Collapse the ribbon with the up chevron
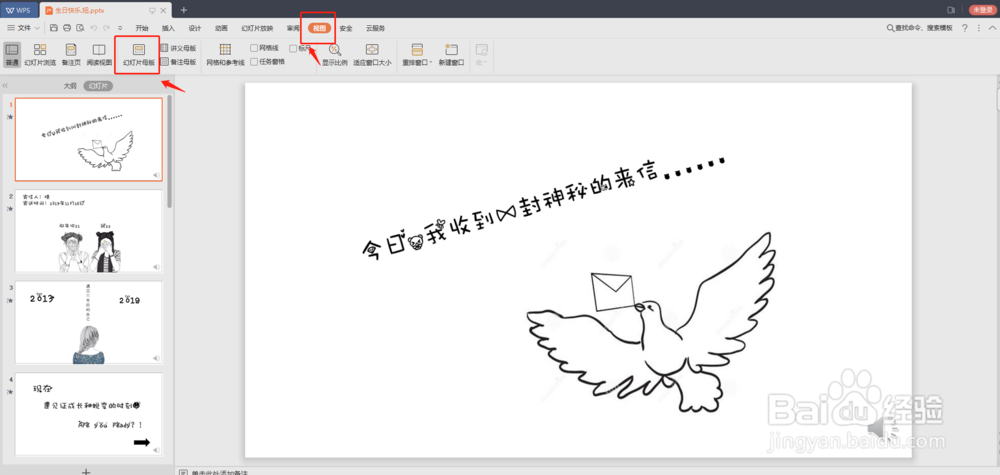This screenshot has height=475, width=1000. (992, 28)
